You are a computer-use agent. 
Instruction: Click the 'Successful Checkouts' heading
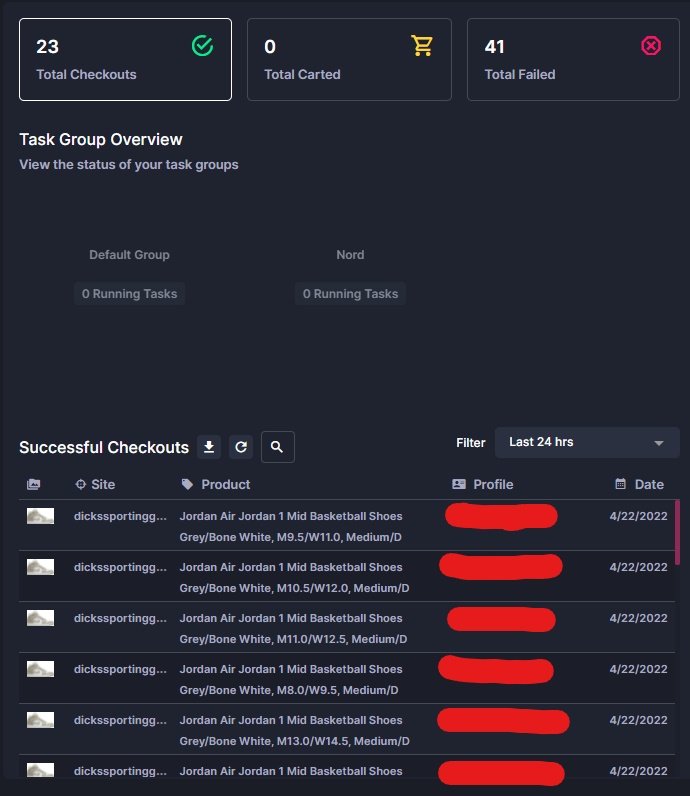(x=104, y=447)
